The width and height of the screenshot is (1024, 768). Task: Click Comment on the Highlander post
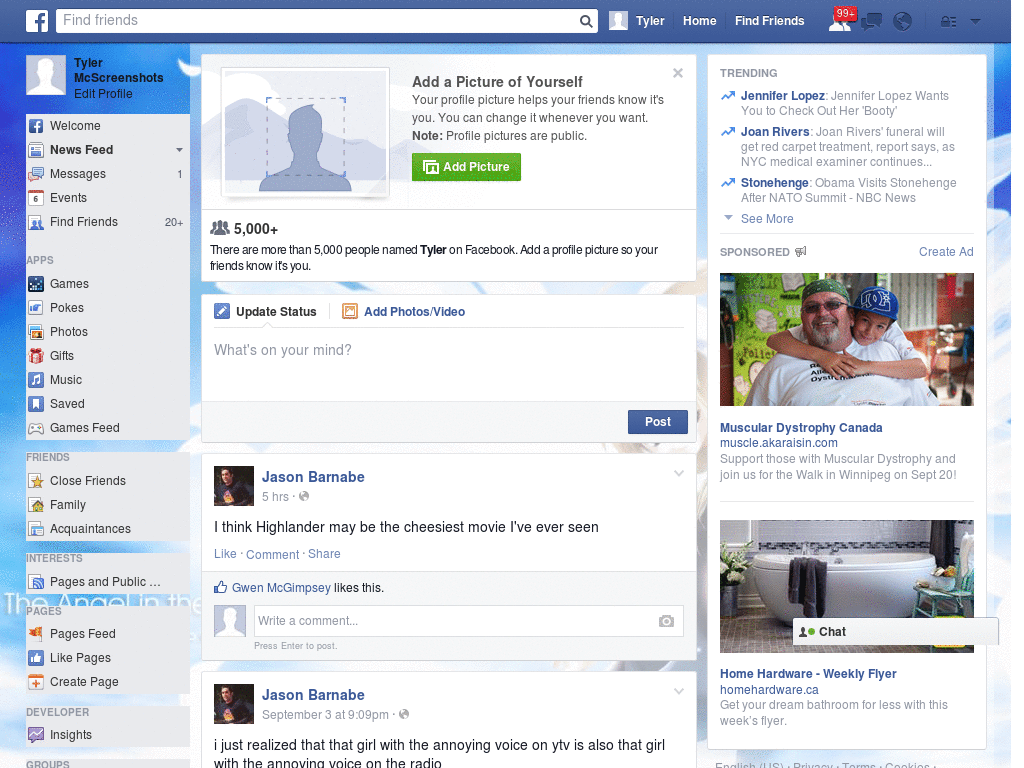pyautogui.click(x=272, y=554)
